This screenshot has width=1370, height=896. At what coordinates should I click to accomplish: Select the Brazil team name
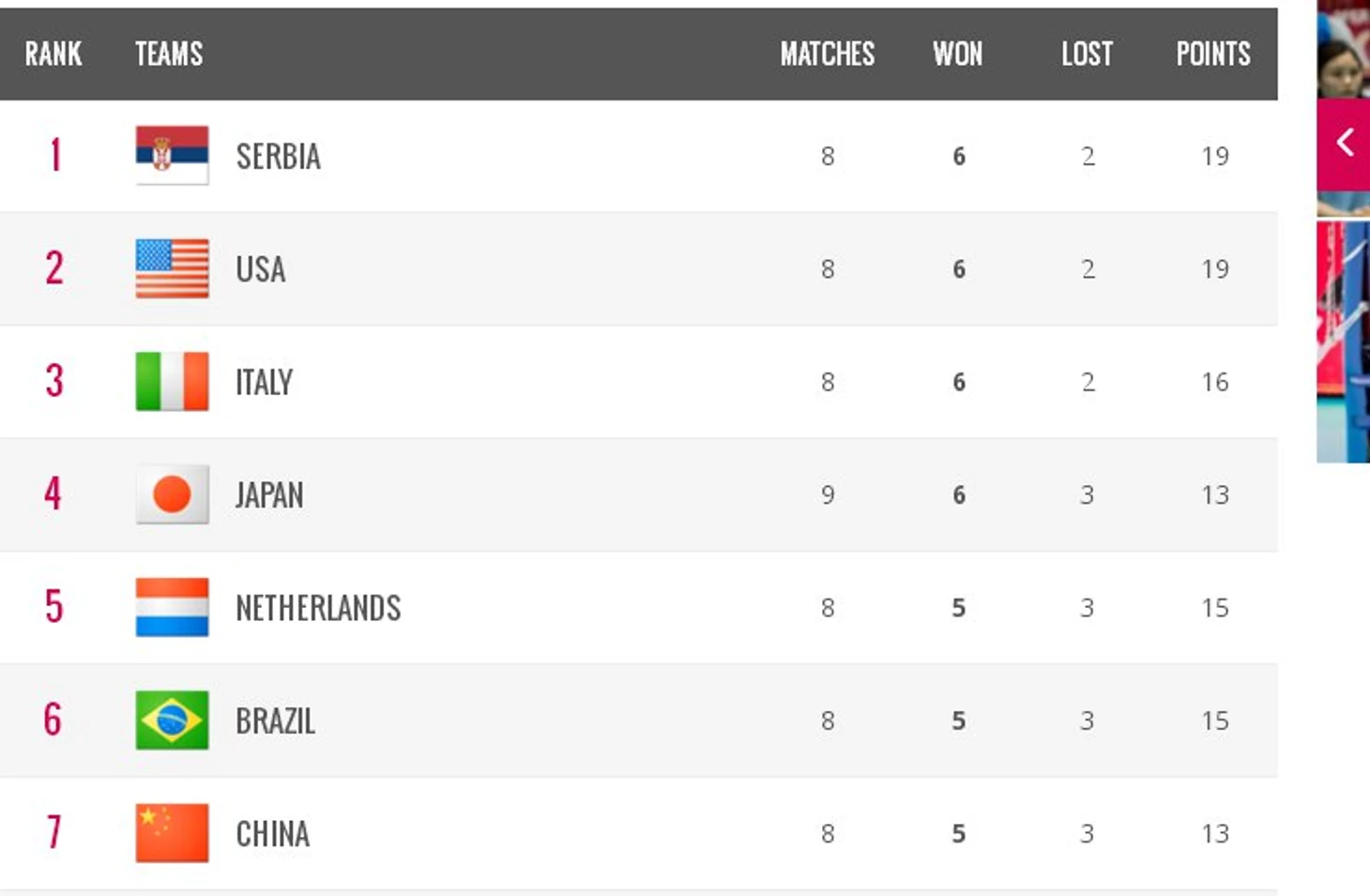coord(275,721)
